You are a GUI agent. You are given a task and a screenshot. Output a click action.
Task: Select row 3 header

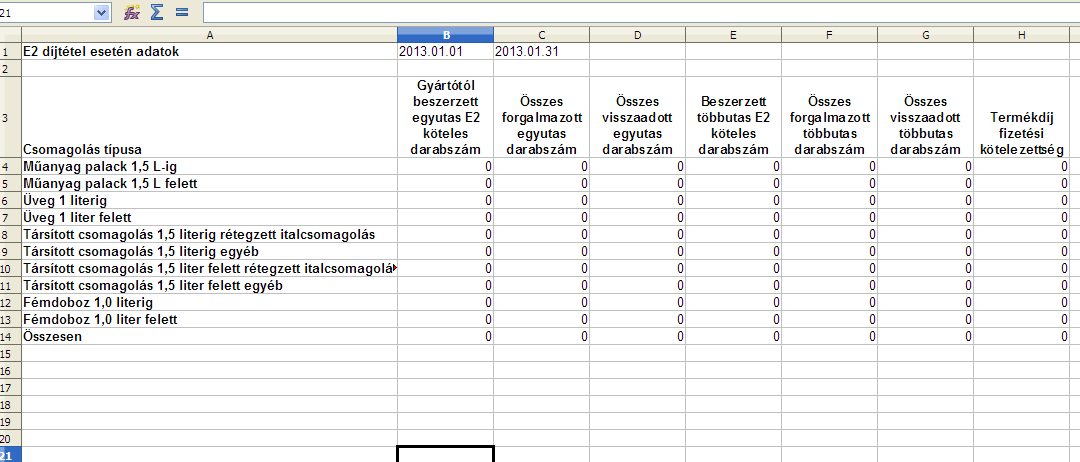point(10,118)
